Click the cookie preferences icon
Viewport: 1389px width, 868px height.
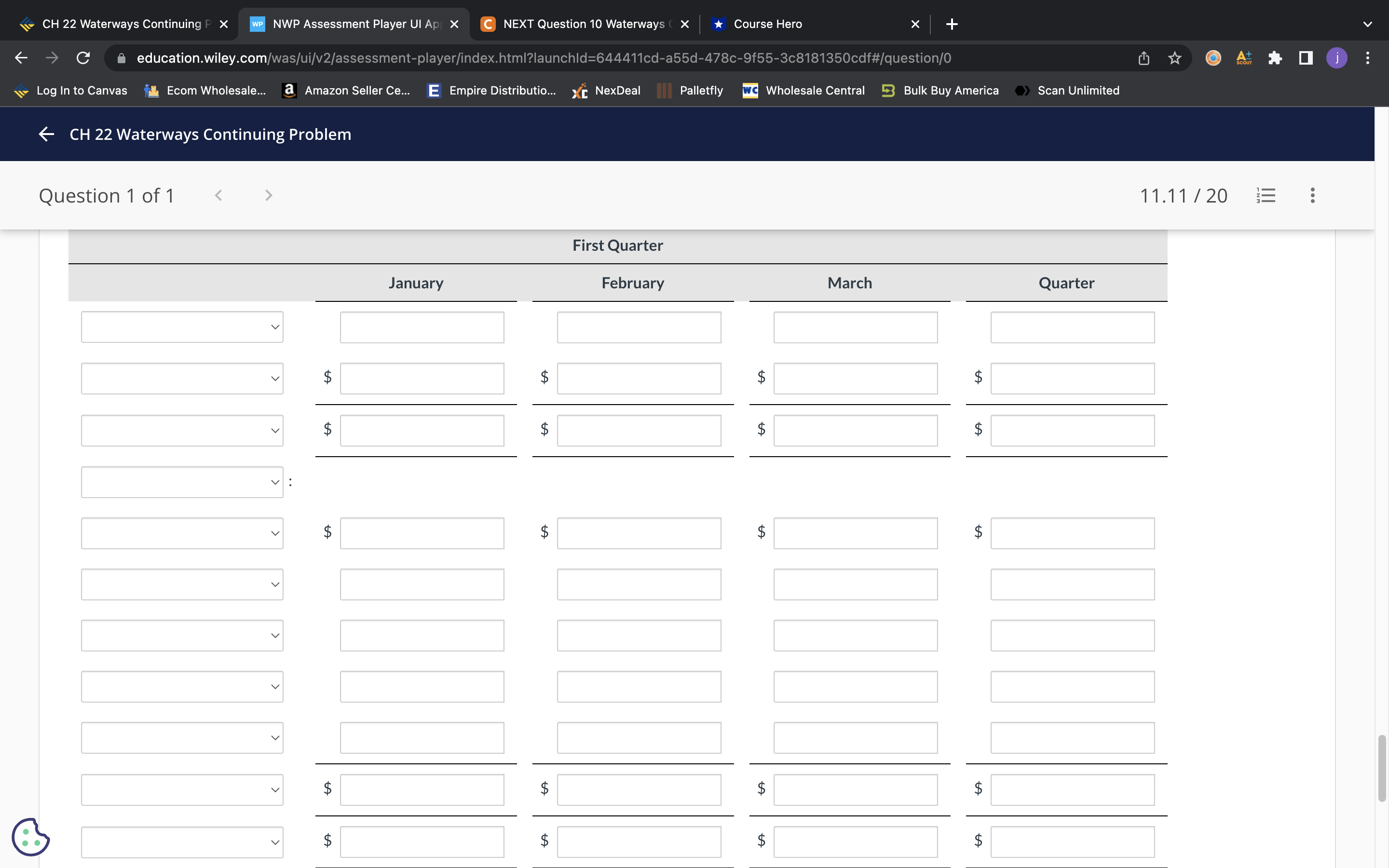(30, 837)
